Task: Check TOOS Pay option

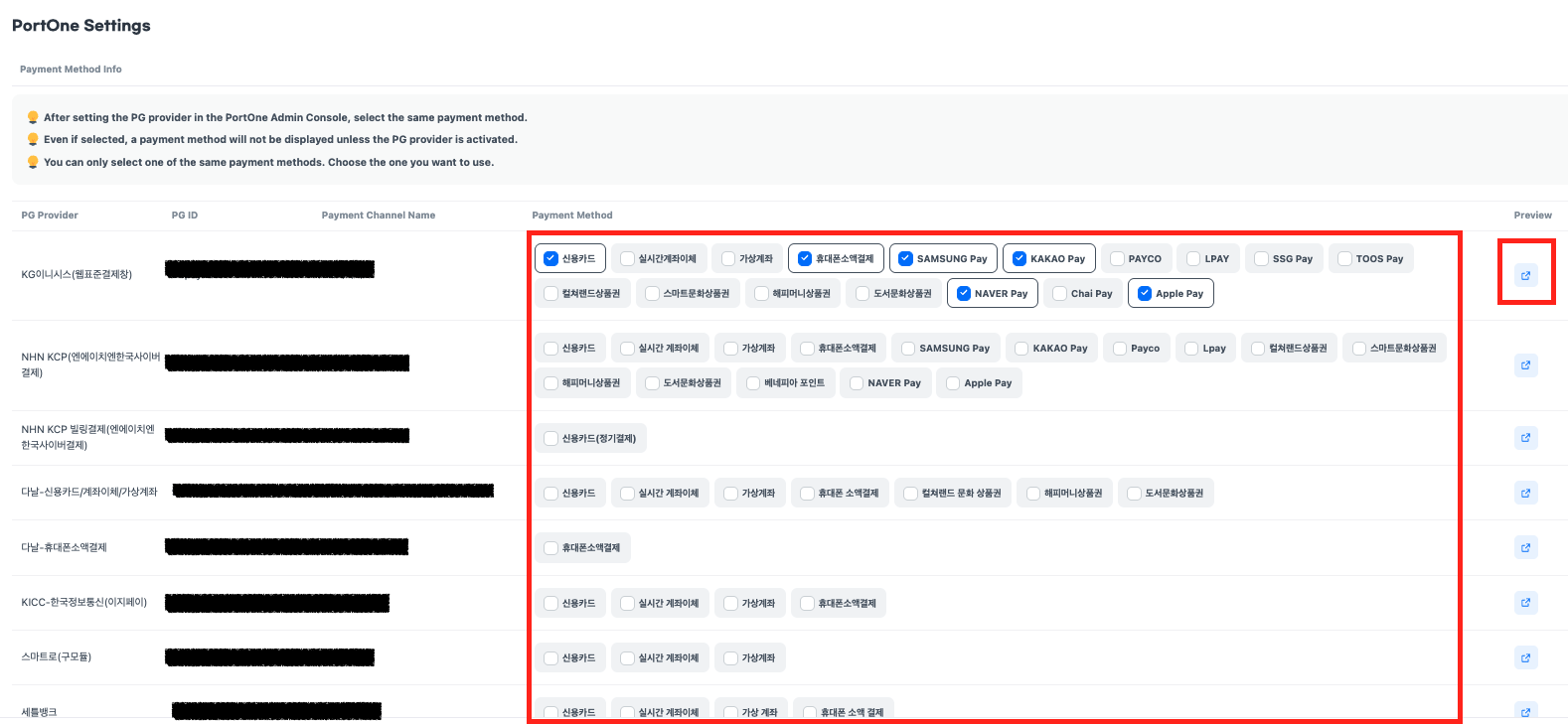Action: [x=1344, y=259]
